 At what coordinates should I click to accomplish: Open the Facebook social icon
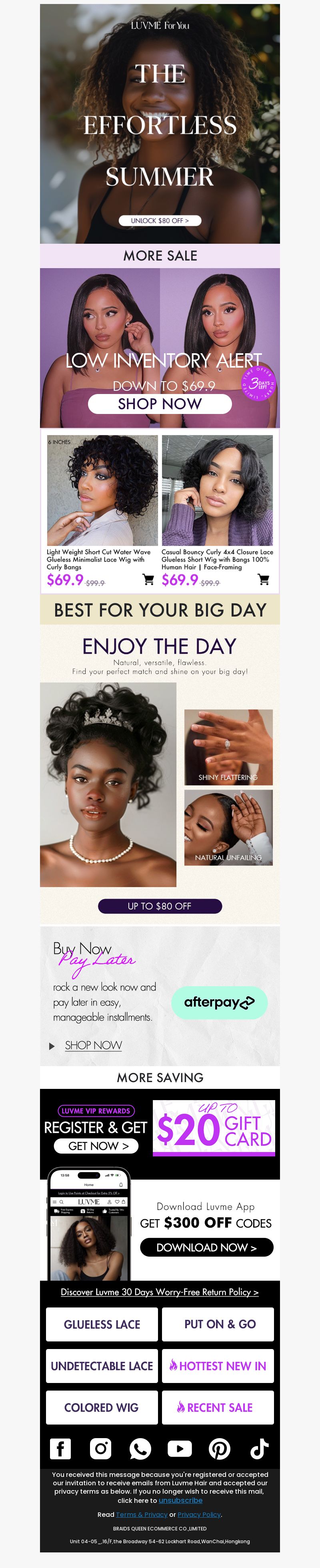point(60,1449)
